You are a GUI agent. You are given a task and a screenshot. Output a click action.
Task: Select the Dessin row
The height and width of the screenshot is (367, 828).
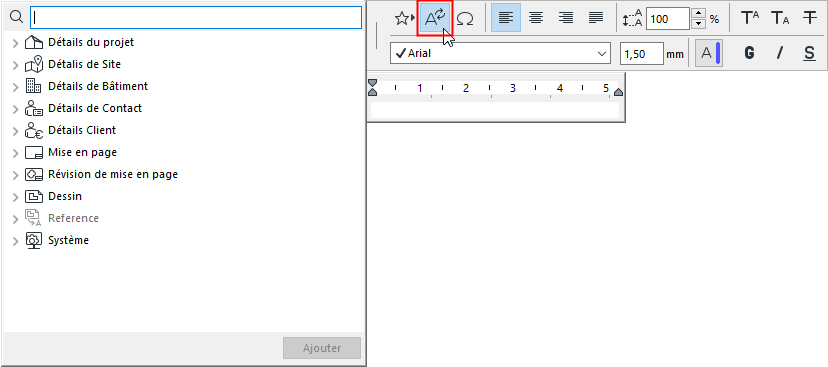183,196
